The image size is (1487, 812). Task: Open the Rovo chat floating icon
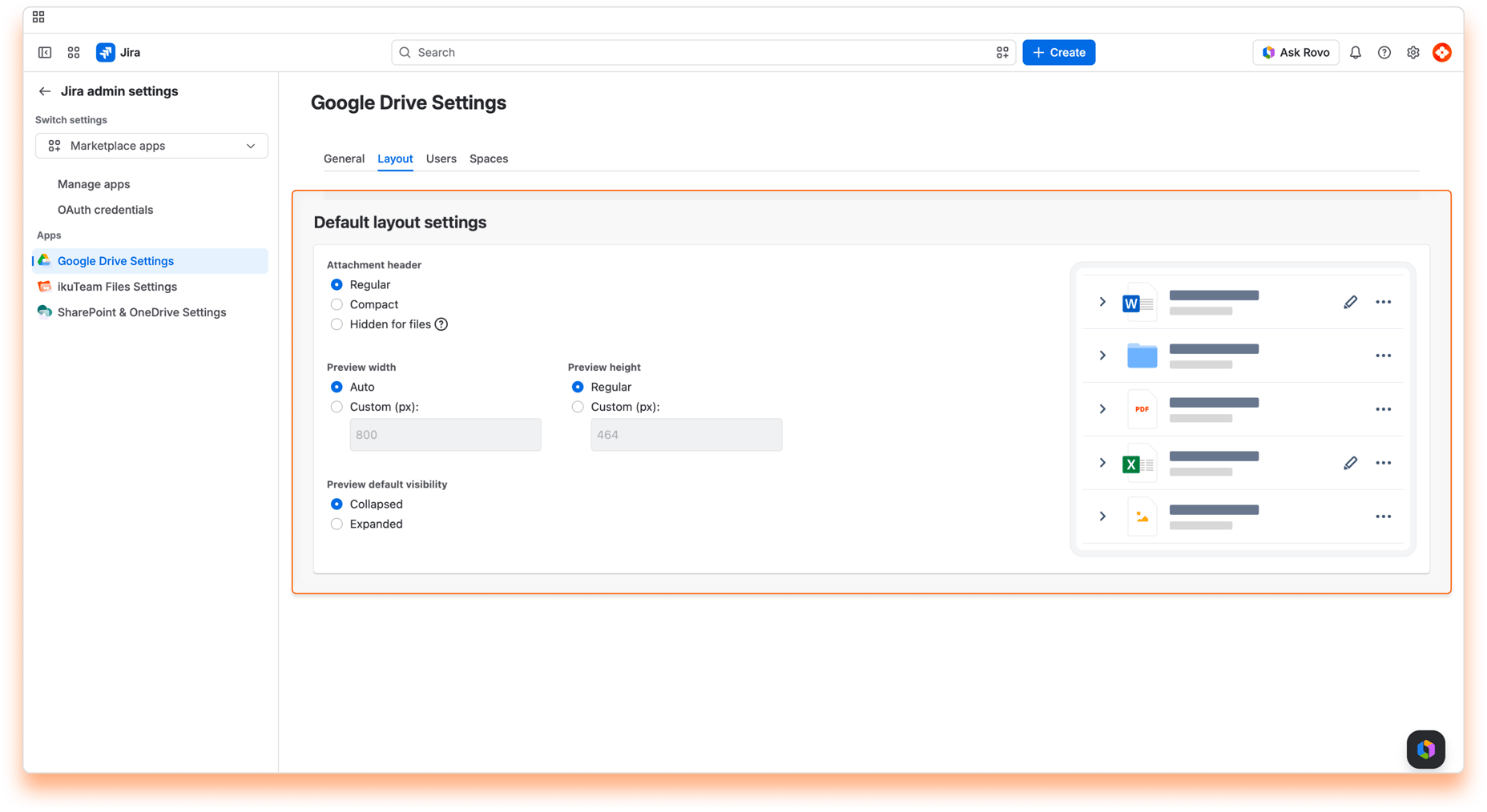coord(1426,750)
